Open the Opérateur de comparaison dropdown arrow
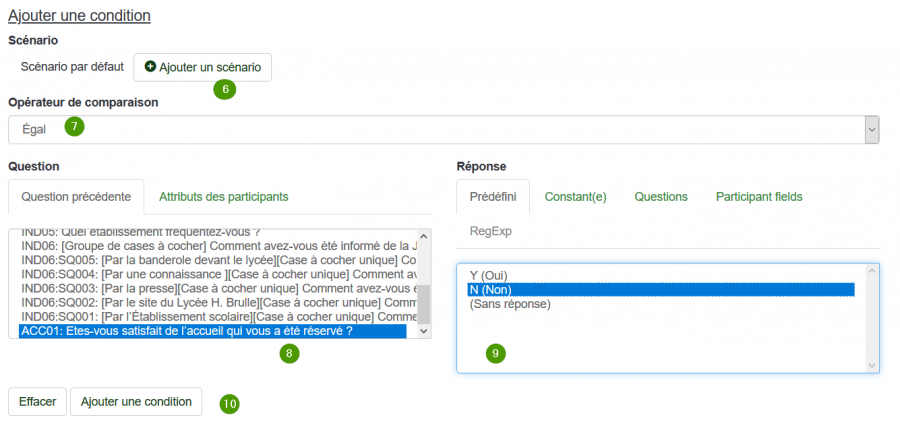This screenshot has height=430, width=900. point(871,130)
